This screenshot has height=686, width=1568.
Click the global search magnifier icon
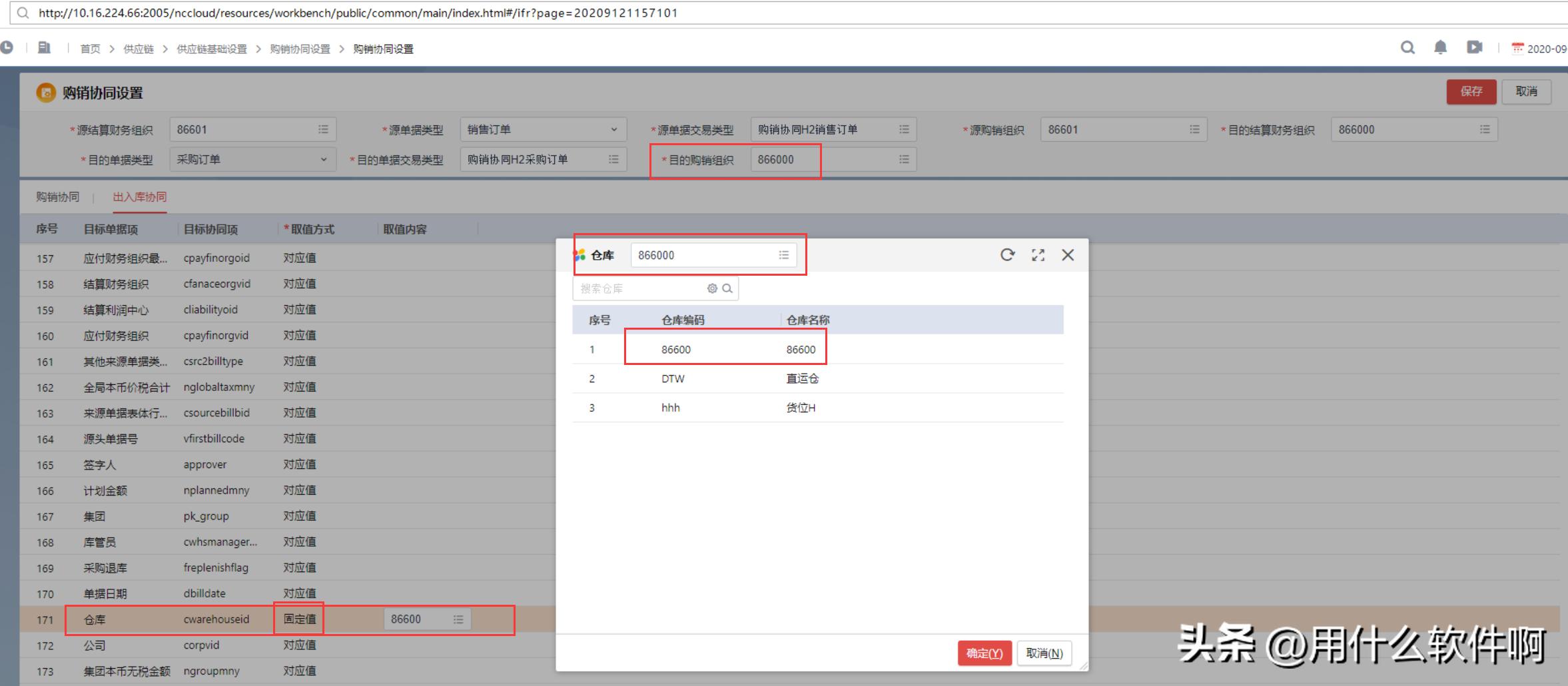[1407, 48]
